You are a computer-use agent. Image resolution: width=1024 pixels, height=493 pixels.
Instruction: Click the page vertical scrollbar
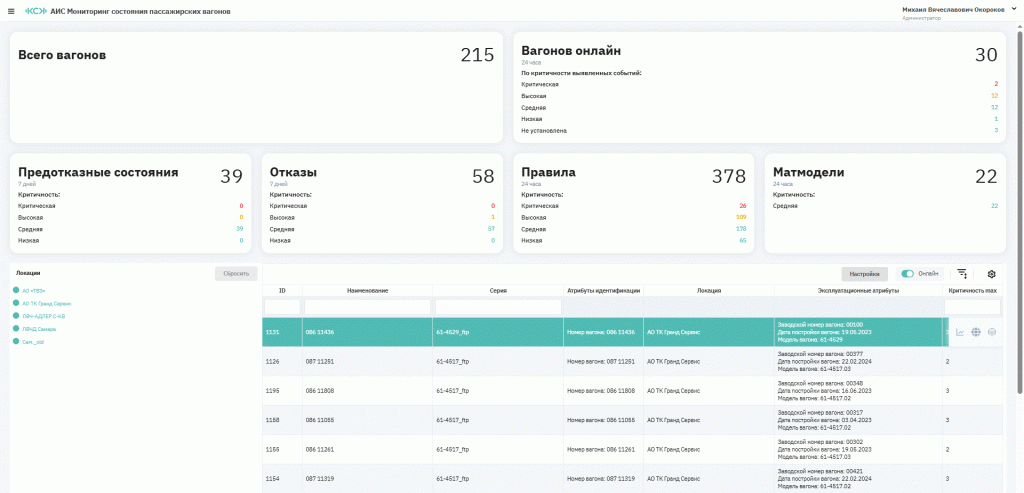coord(1019,200)
